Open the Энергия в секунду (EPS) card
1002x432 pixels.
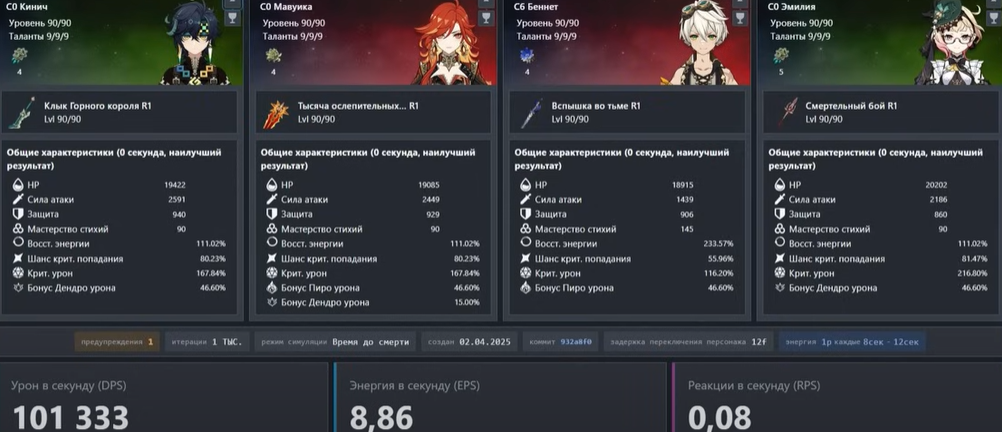coord(500,397)
